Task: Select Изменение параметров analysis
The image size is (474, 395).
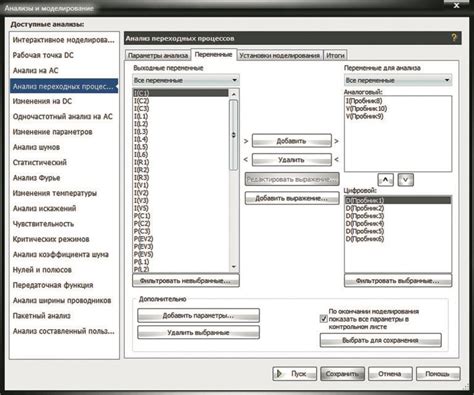Action: click(64, 132)
